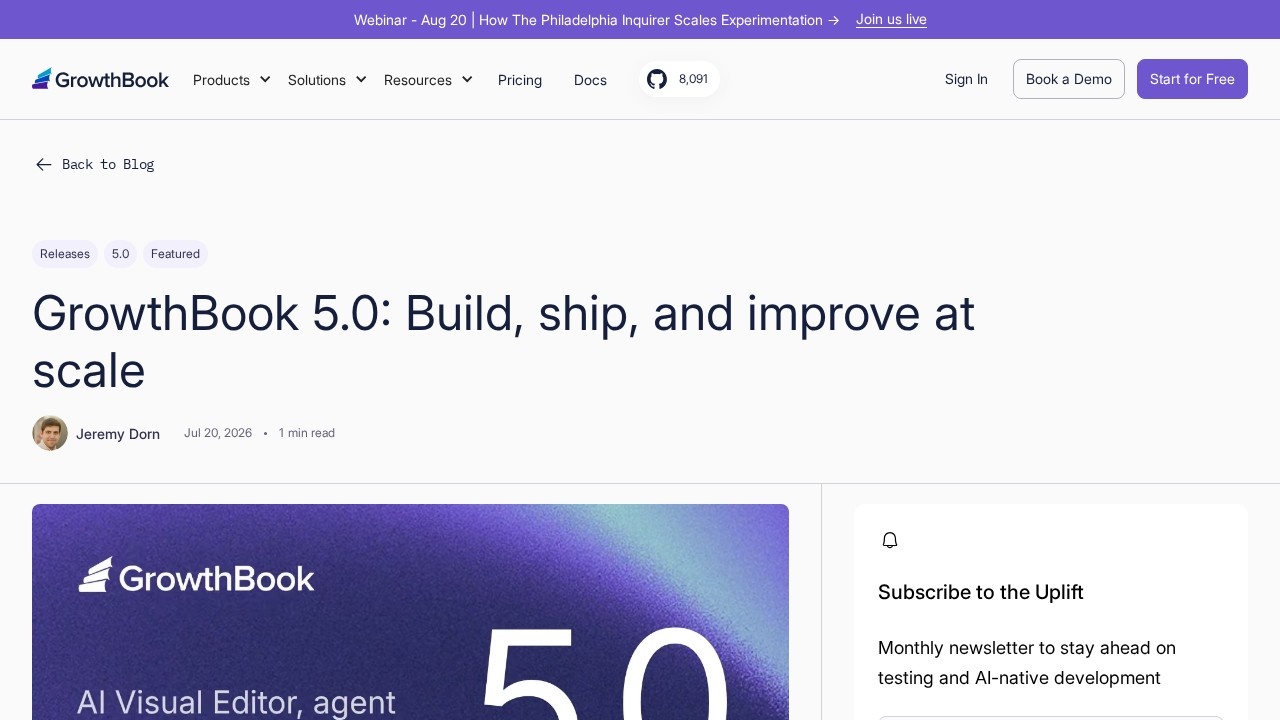Select the 5.0 tag

[120, 254]
